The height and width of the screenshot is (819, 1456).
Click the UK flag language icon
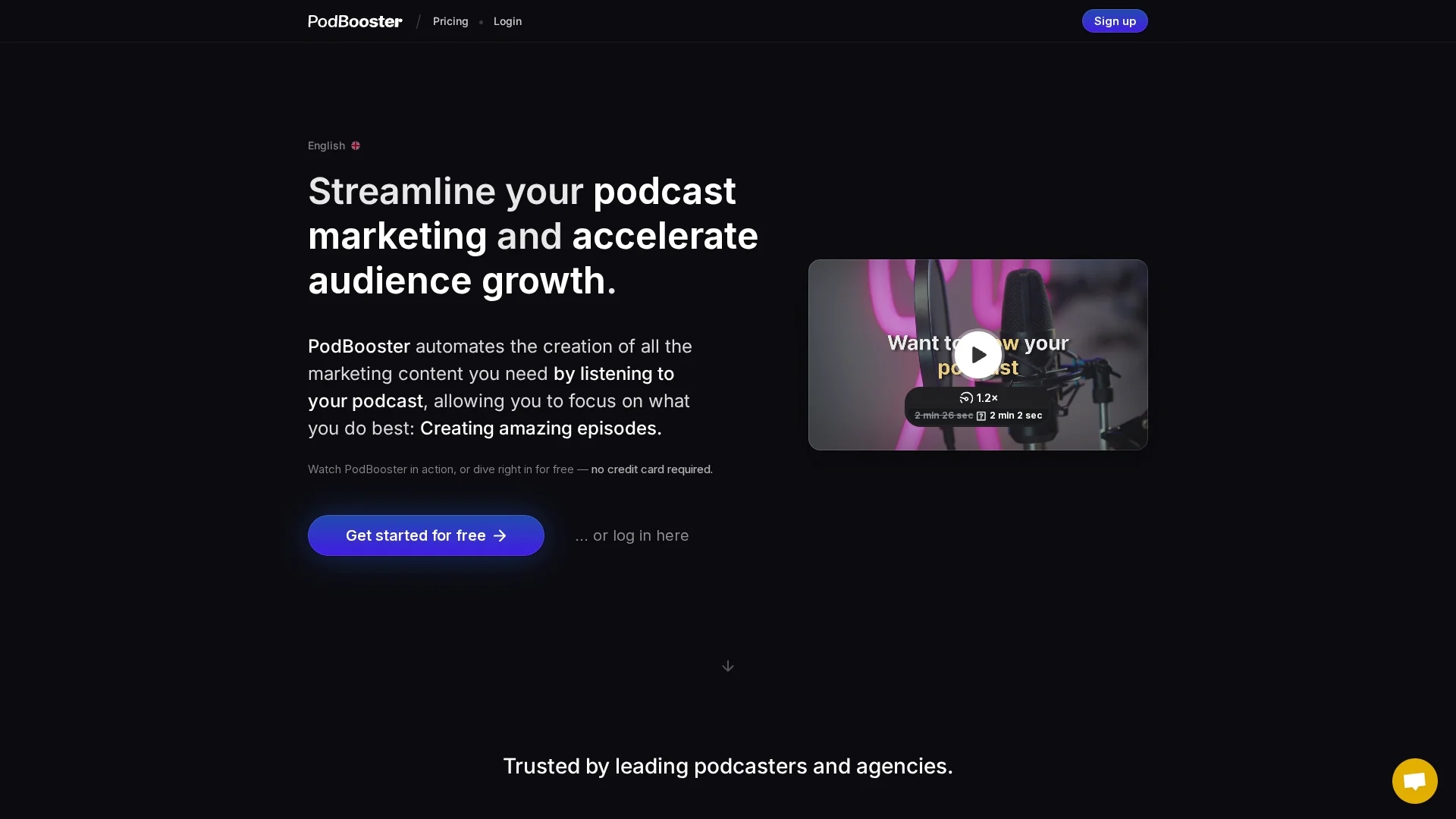(356, 146)
